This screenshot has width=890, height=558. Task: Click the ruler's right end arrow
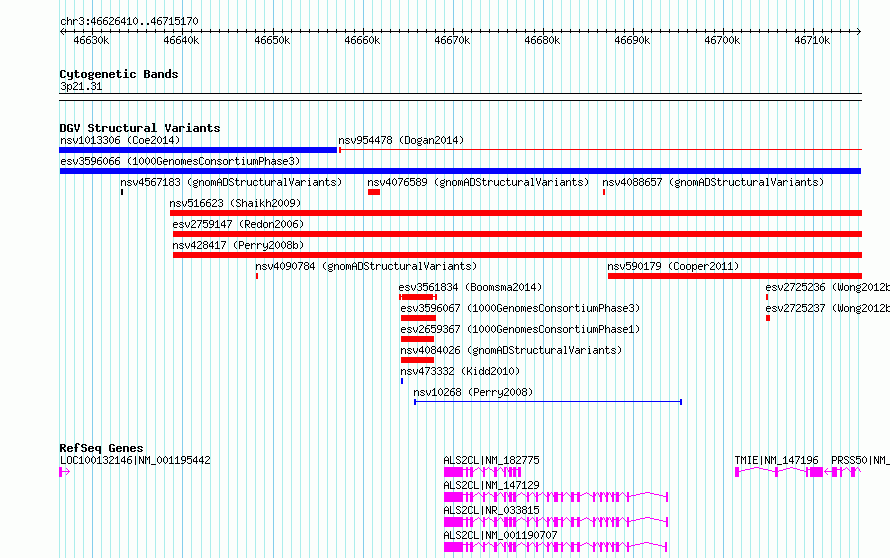click(x=859, y=32)
